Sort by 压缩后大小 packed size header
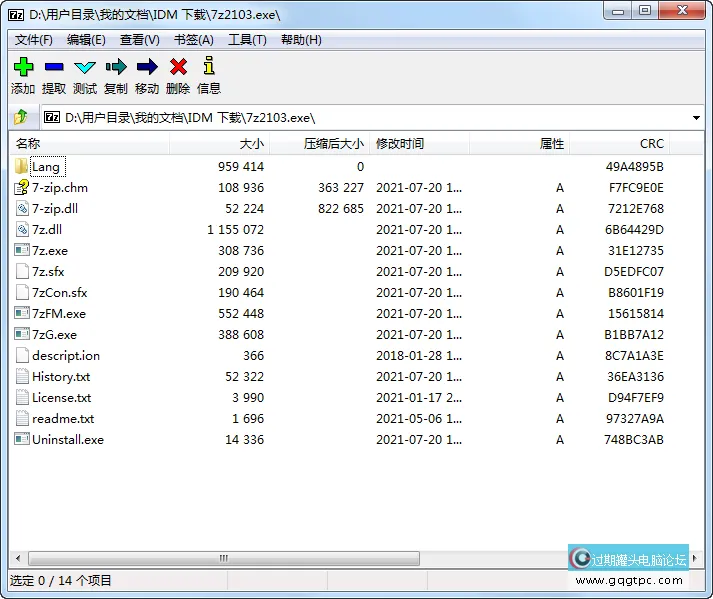This screenshot has width=713, height=599. [320, 144]
